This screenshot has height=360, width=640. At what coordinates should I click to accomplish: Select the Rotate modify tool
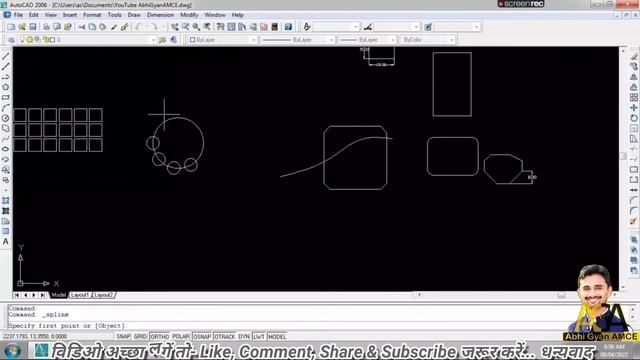tap(633, 118)
